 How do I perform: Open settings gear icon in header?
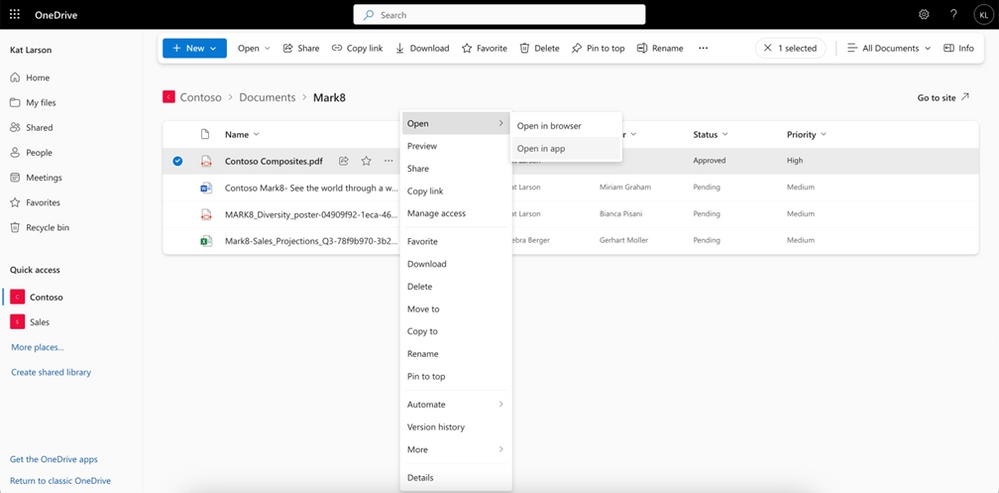(924, 15)
